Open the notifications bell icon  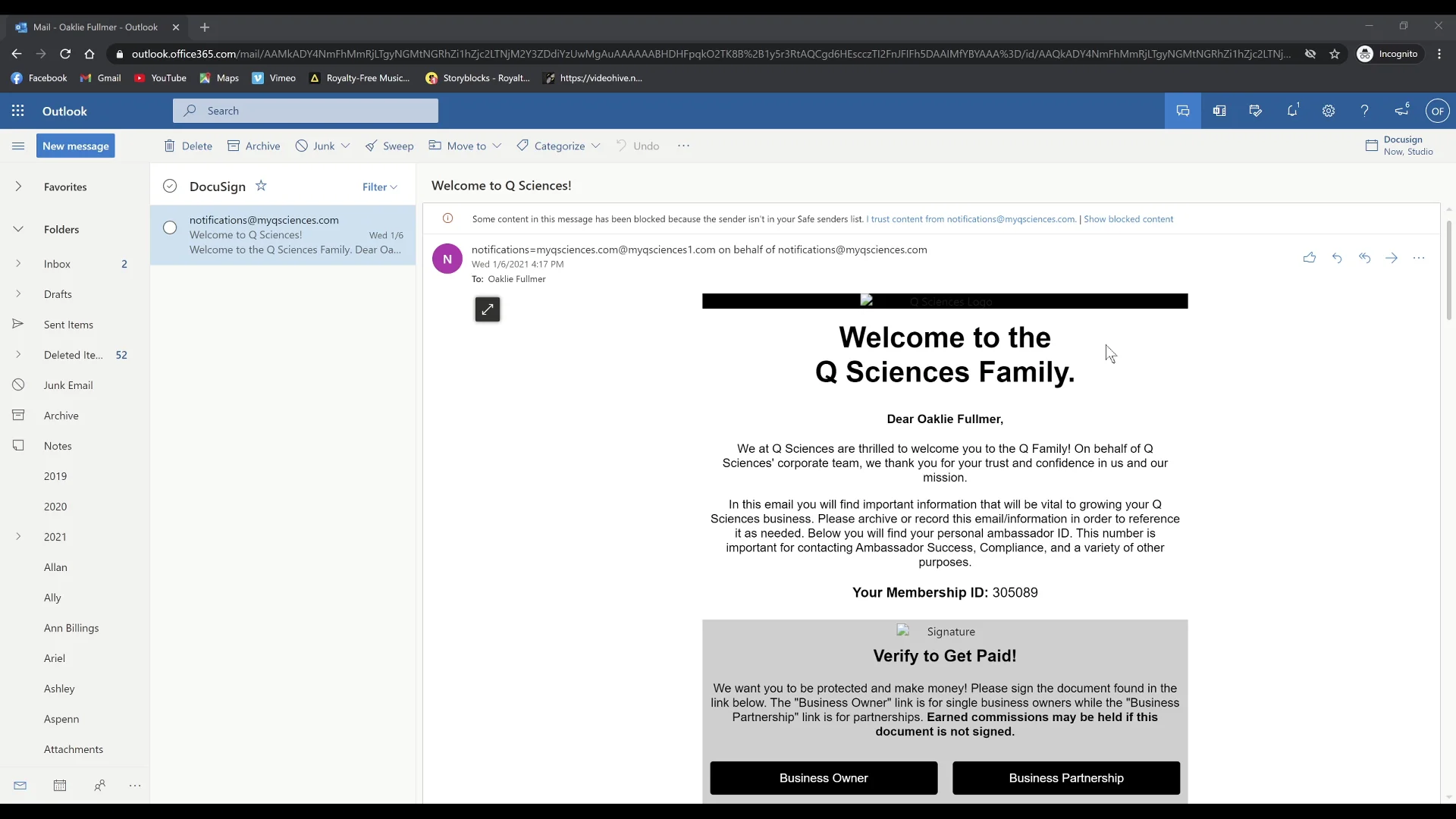1292,111
